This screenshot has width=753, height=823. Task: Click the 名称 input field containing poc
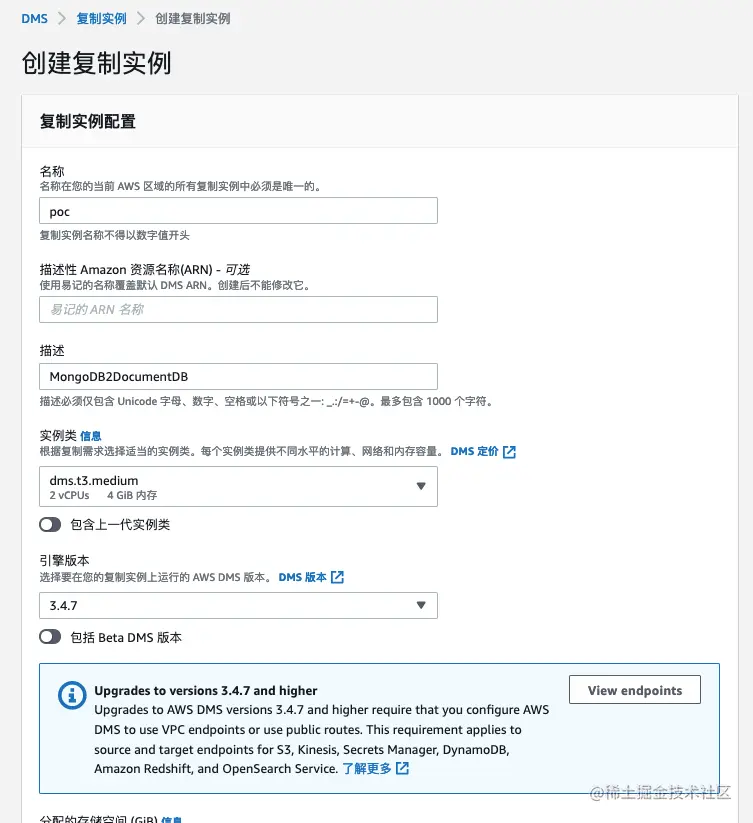[238, 211]
